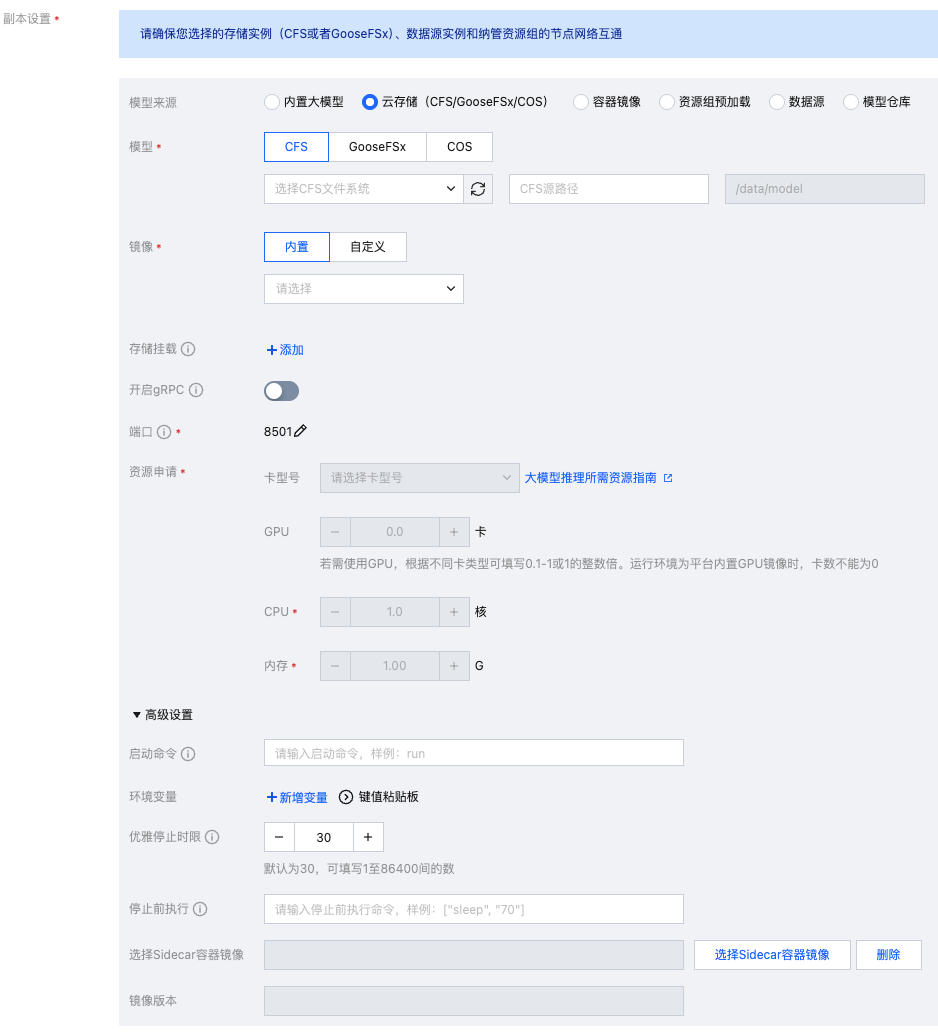The image size is (938, 1033).
Task: Select 容器镜像 as model source
Action: pos(580,102)
